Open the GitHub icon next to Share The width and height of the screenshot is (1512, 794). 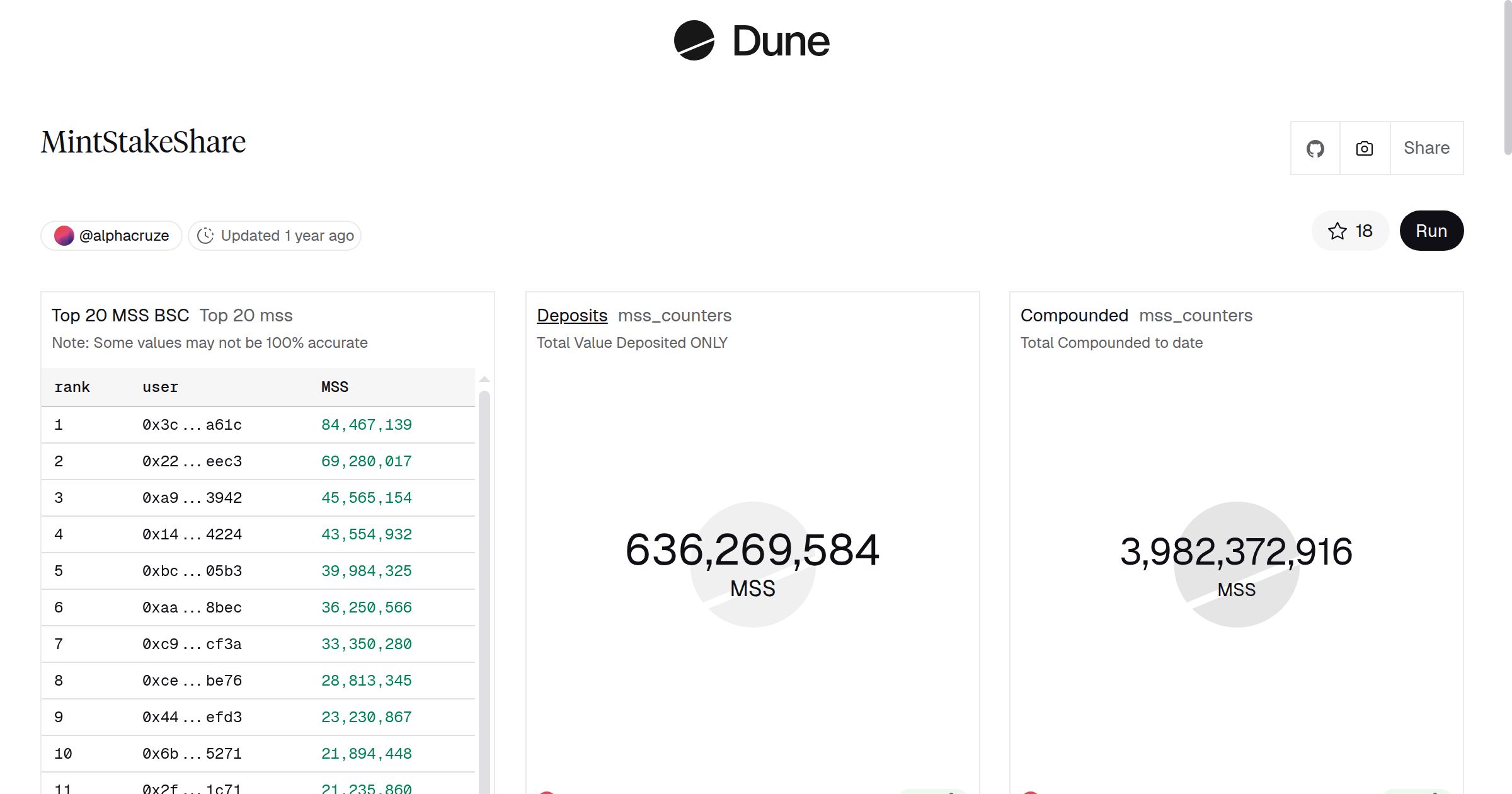tap(1315, 147)
